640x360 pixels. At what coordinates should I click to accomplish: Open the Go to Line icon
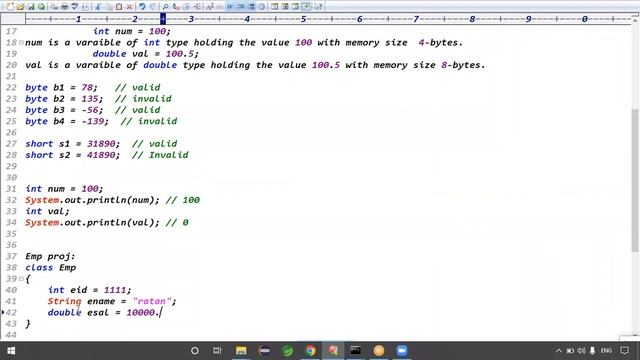click(197, 7)
